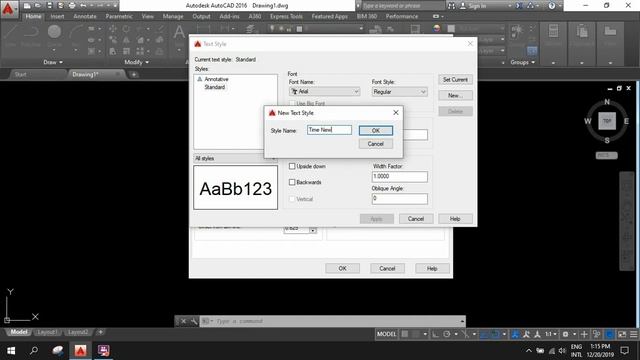
Task: Click the Windows Start button
Action: (11, 351)
